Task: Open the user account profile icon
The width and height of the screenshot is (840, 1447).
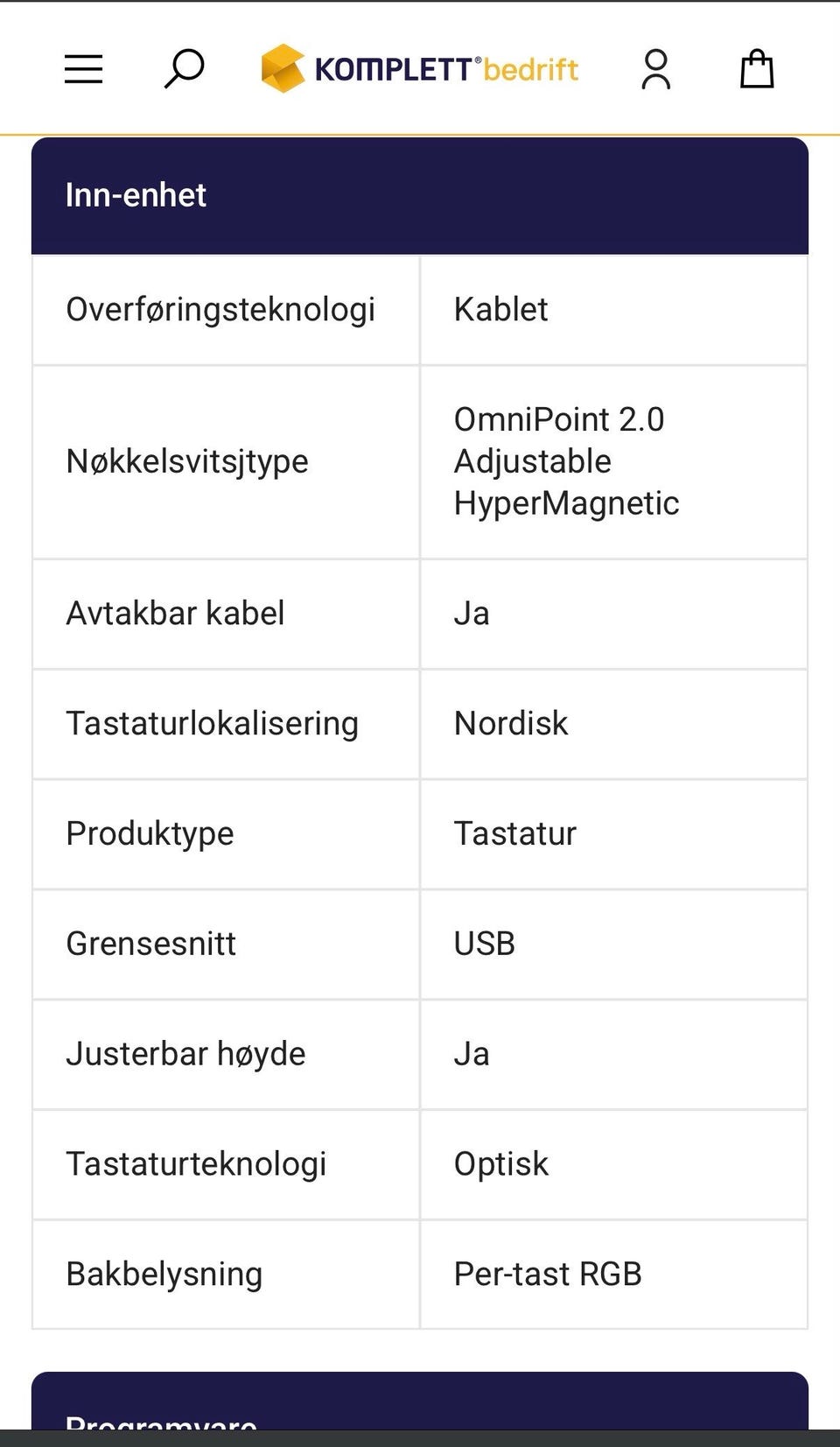Action: pyautogui.click(x=656, y=69)
